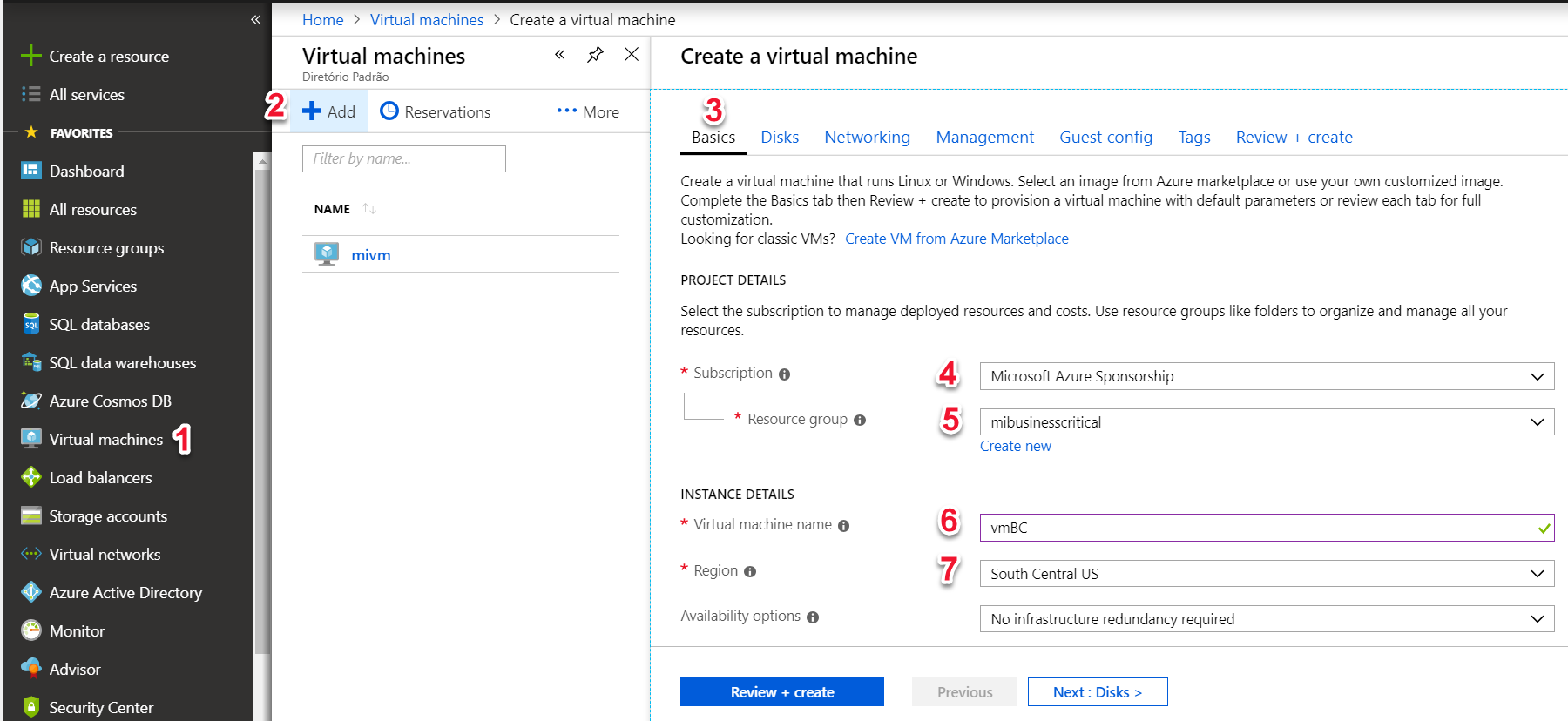Screen dimensions: 1568x721
Task: Click the Subscription info icon
Action: click(784, 374)
